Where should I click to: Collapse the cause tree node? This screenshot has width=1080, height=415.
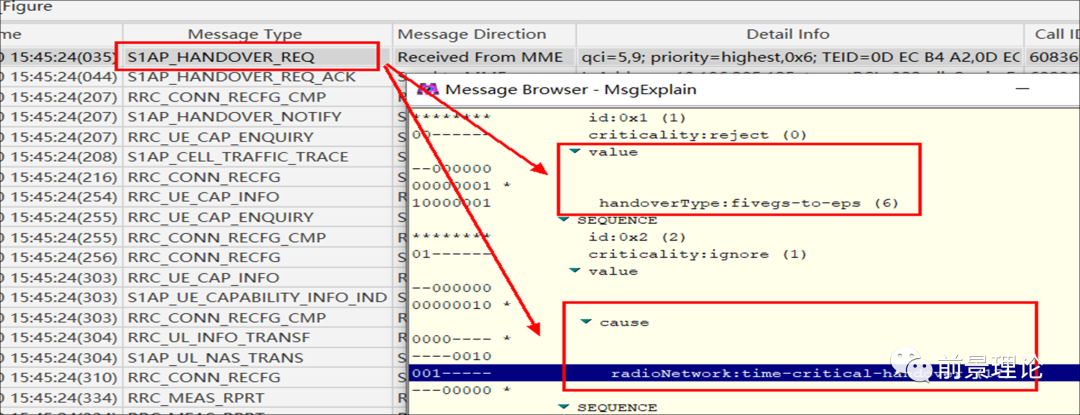coord(586,322)
